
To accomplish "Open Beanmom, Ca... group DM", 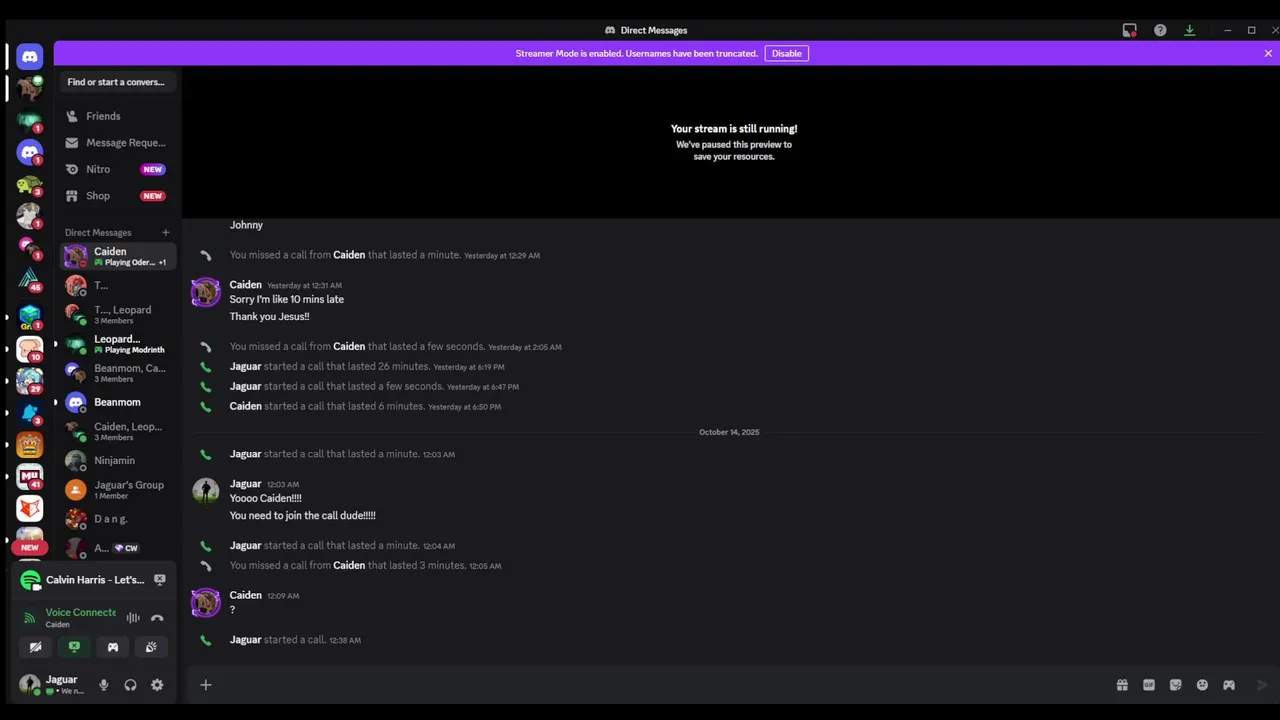I will 118,373.
